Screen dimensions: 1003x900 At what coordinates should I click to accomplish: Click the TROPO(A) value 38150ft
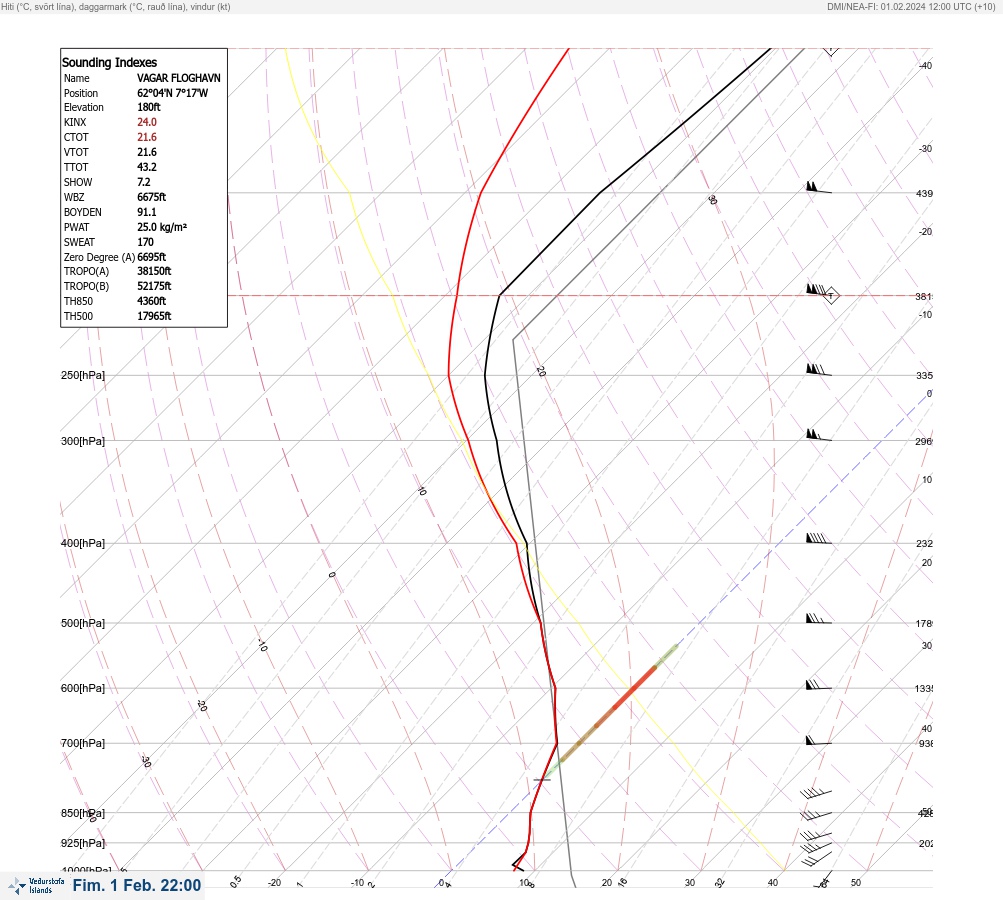pyautogui.click(x=154, y=271)
